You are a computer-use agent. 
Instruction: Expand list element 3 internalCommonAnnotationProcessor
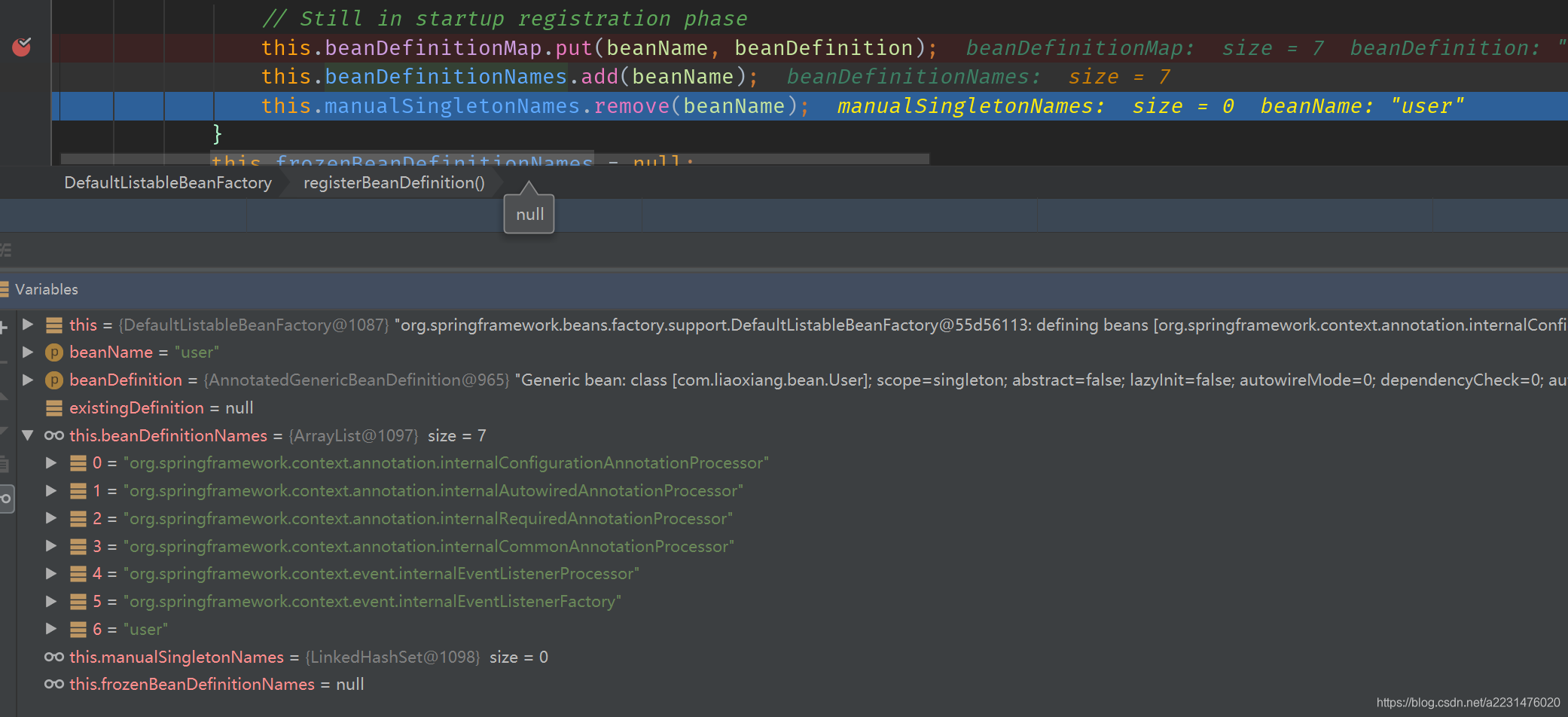[x=51, y=546]
